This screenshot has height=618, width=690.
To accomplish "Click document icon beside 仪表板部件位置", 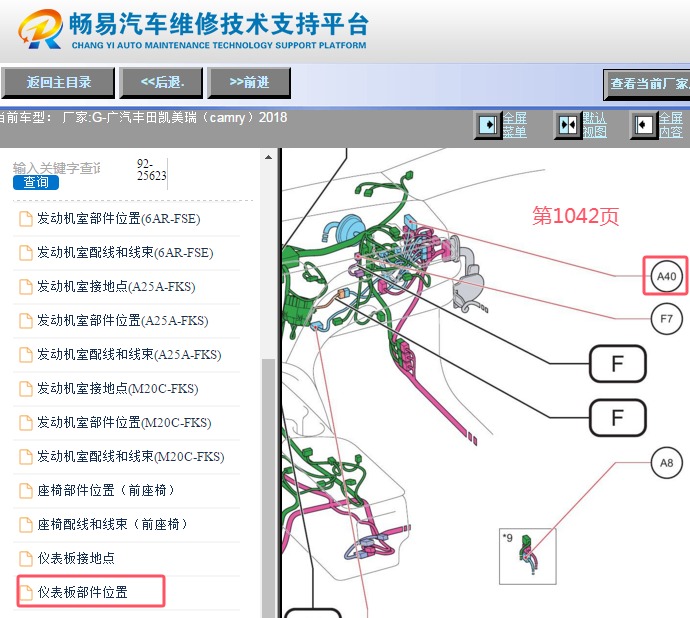I will tap(26, 592).
